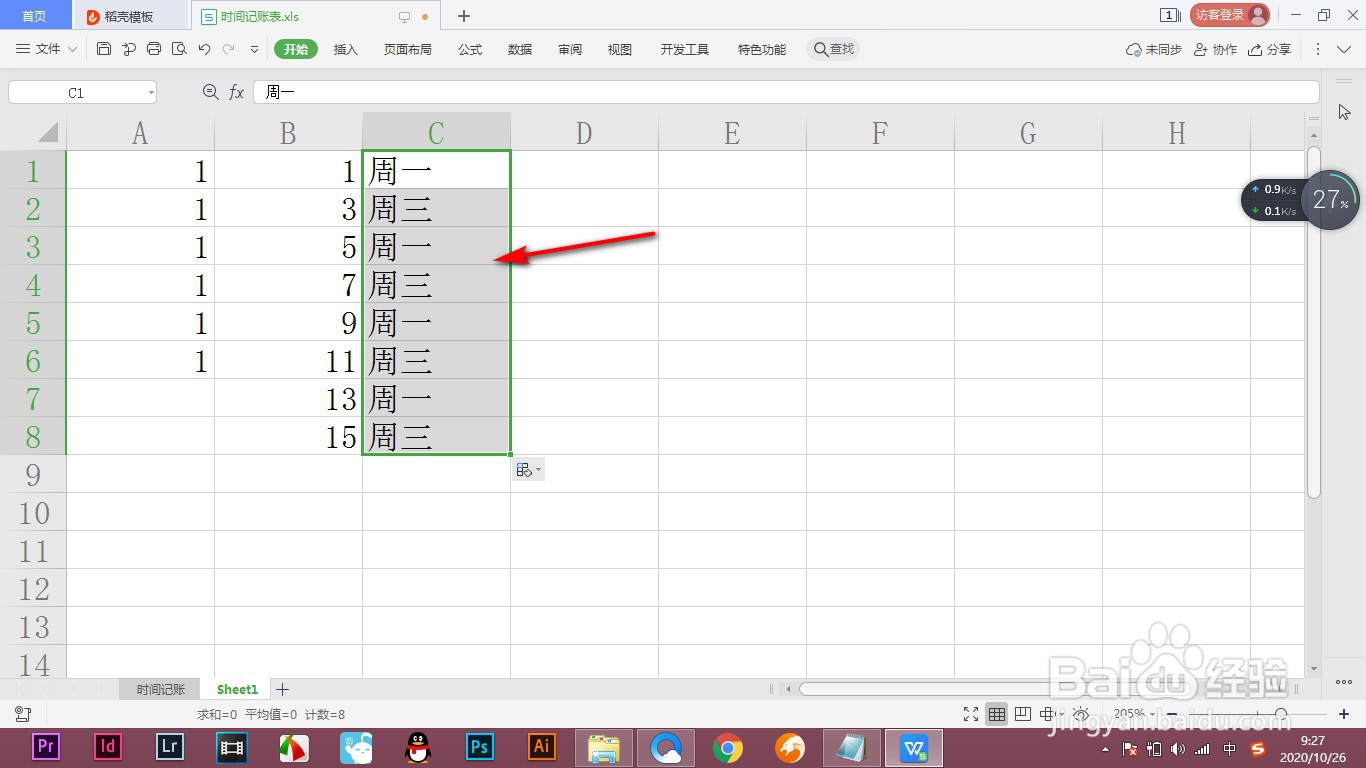Click the Select All corner triangle
Screen dimensions: 1366x768
point(47,132)
